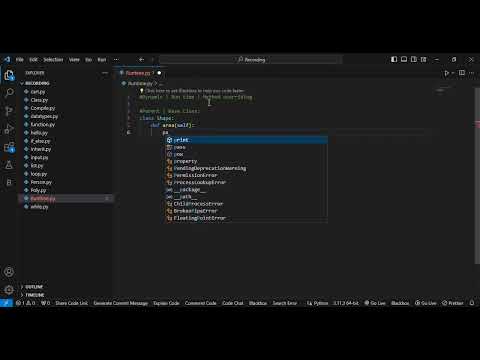480x360 pixels.
Task: Click the notifications bell in status bar
Action: click(472, 303)
